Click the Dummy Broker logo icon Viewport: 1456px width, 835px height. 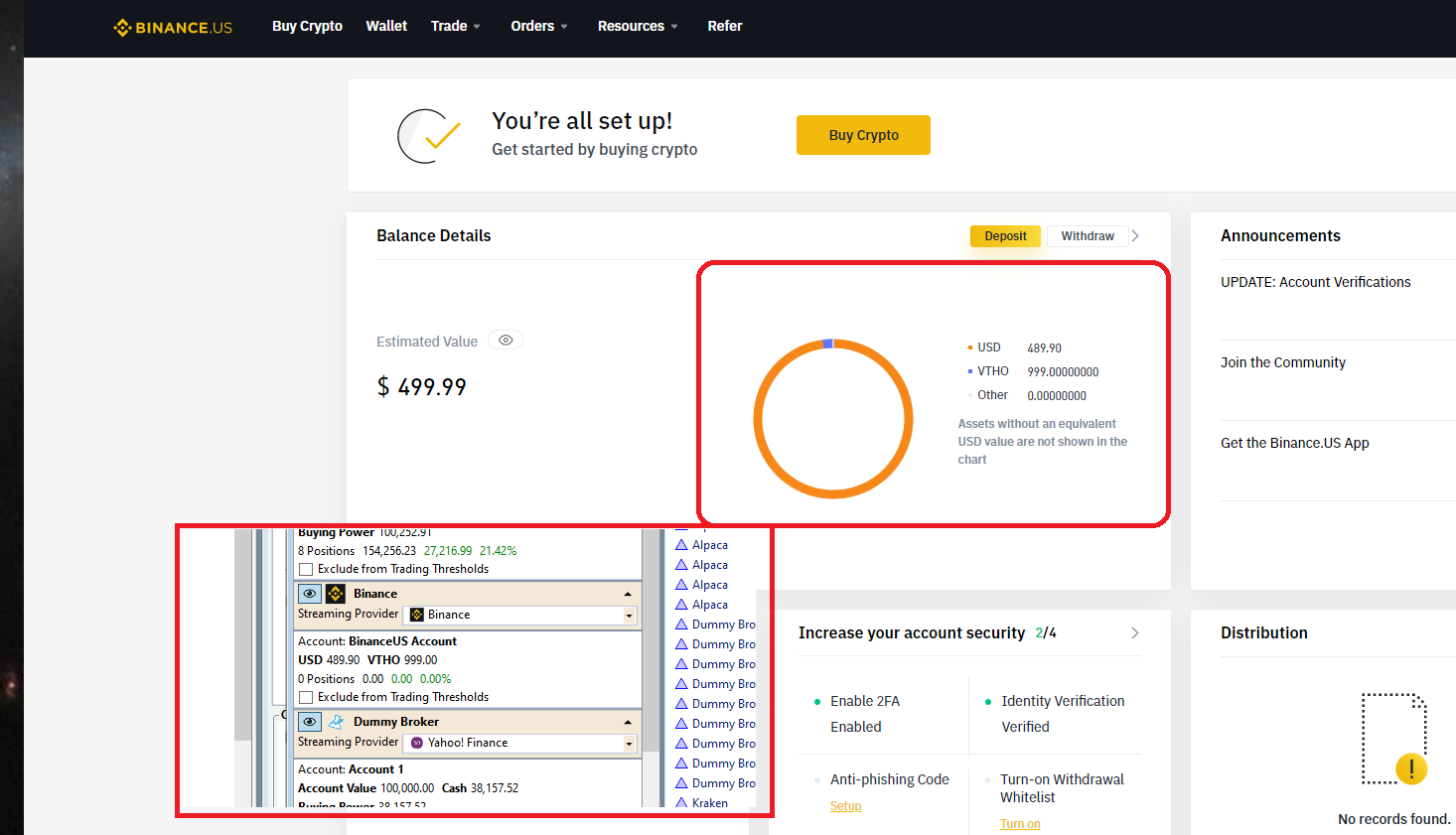point(336,722)
